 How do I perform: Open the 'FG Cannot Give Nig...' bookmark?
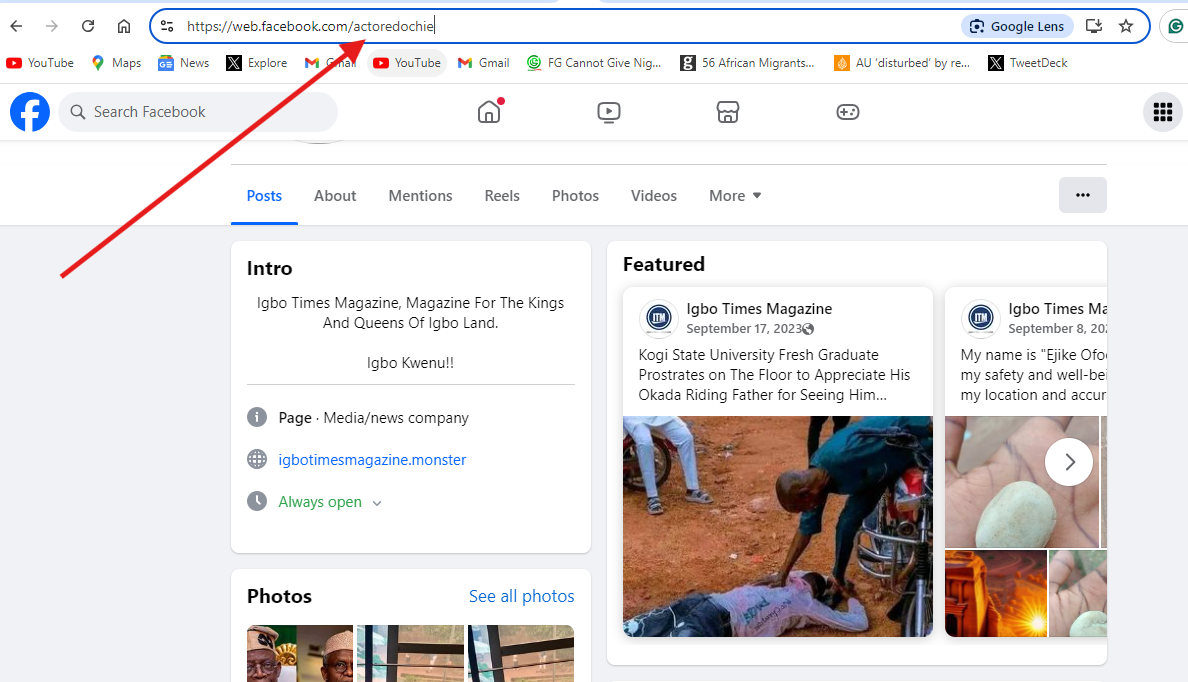coord(594,63)
